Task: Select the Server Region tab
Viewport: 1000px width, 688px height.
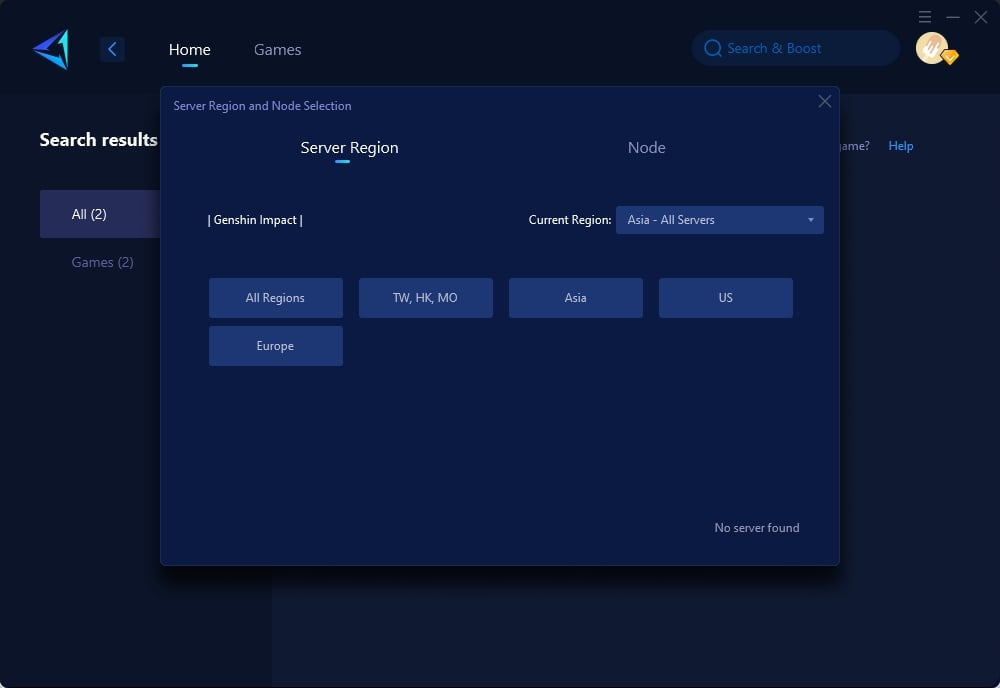Action: pyautogui.click(x=349, y=147)
